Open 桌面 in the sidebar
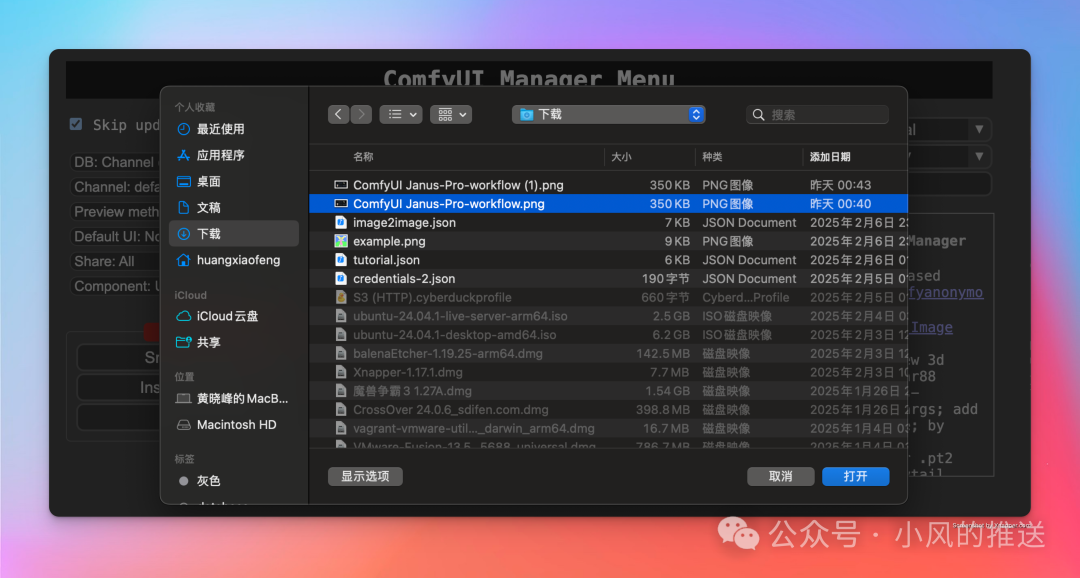This screenshot has height=578, width=1080. [x=234, y=181]
